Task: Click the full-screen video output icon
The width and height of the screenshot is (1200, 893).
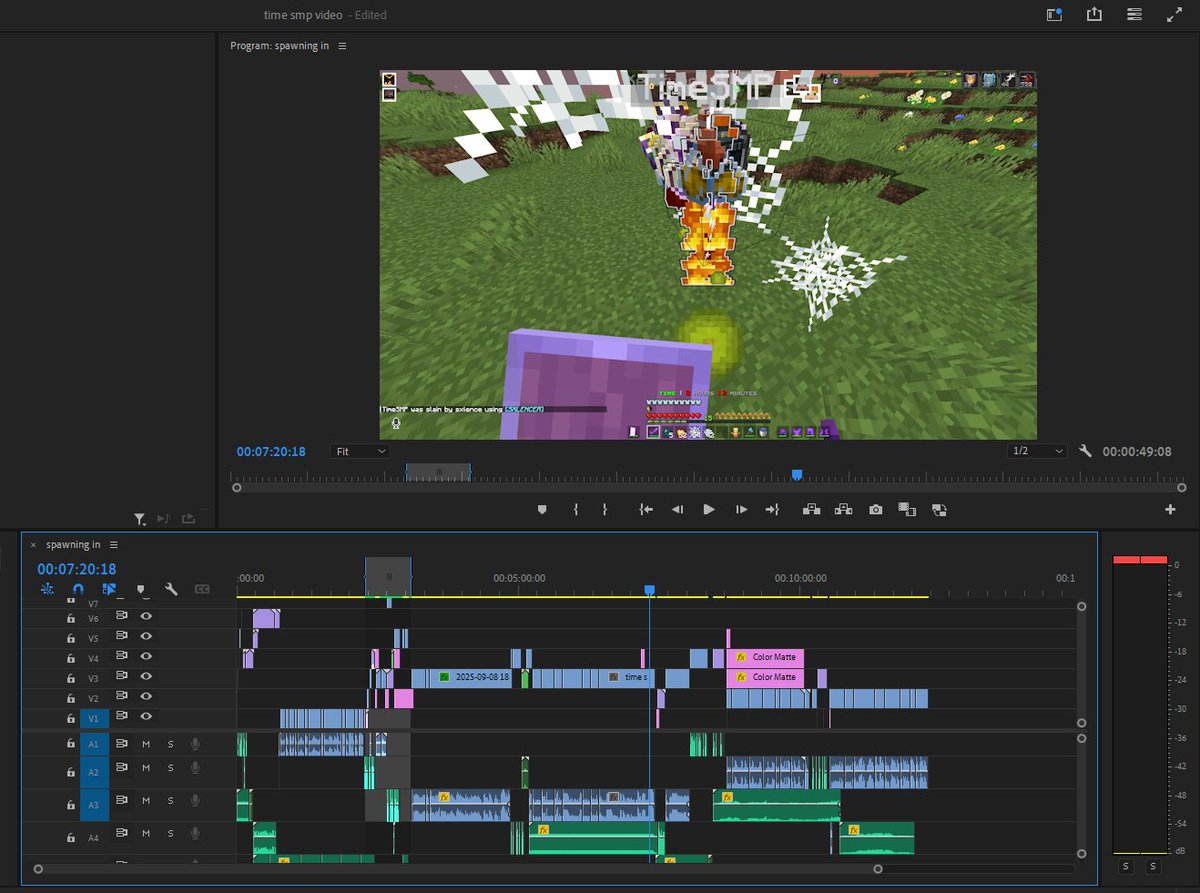Action: [x=1174, y=14]
